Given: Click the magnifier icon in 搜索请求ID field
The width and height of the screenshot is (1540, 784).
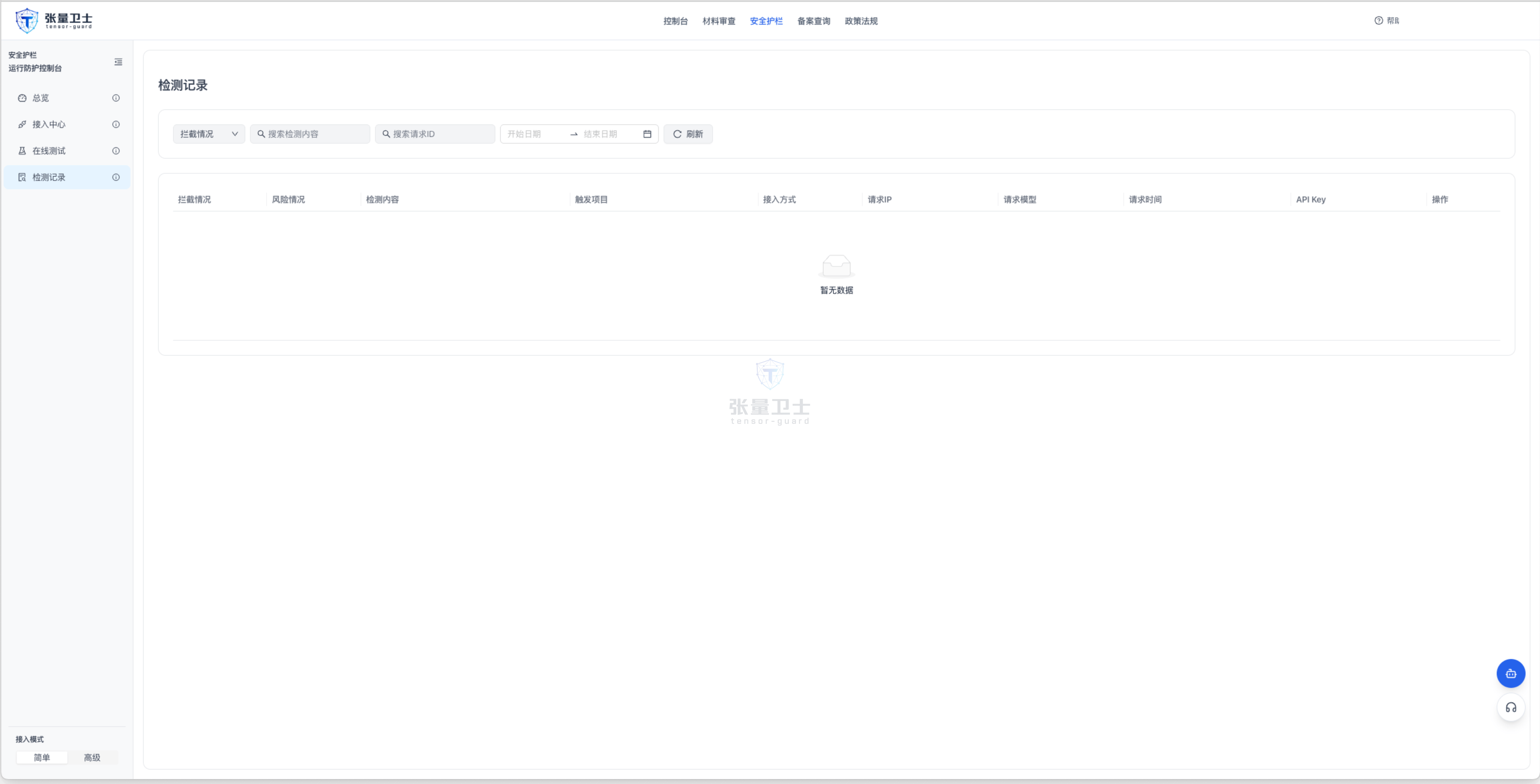Looking at the screenshot, I should click(386, 134).
